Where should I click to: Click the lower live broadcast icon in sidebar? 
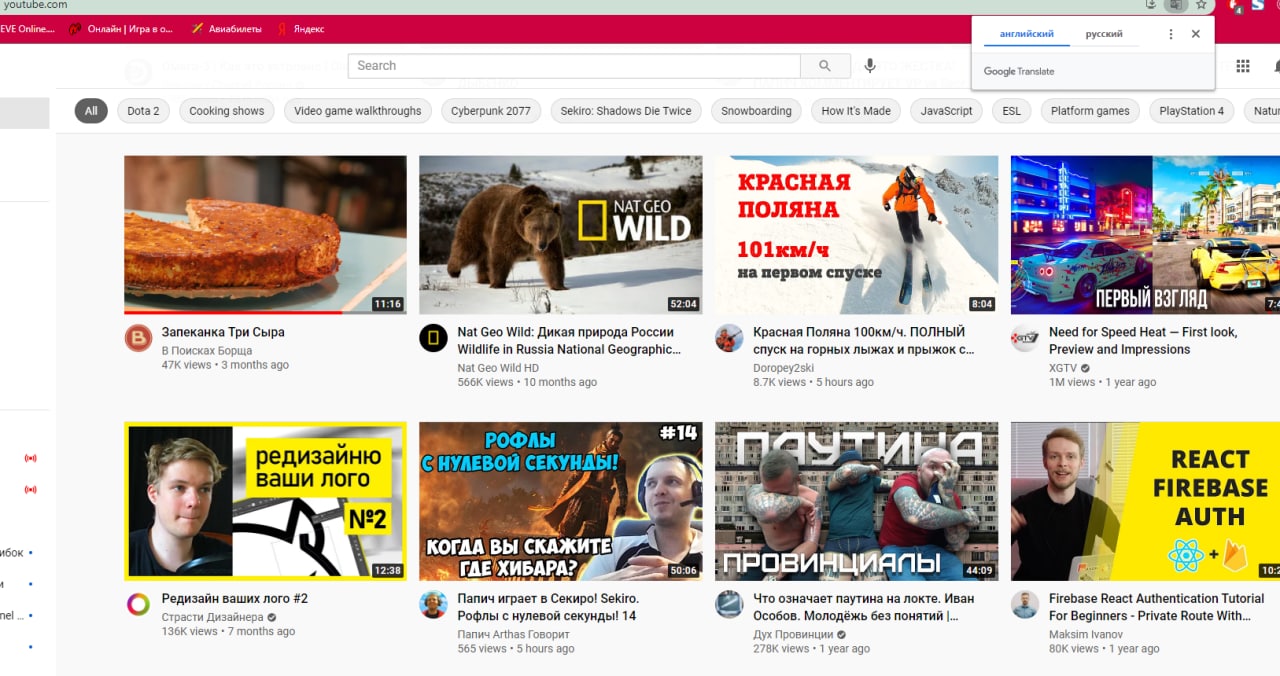pyautogui.click(x=30, y=489)
